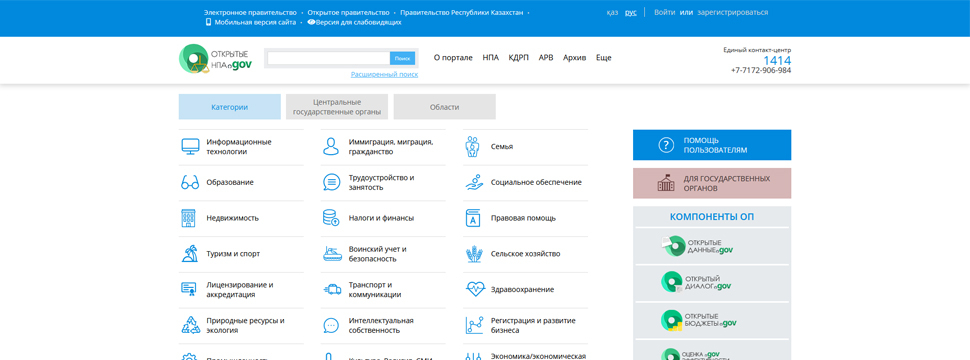Click the speech bubble icon for Трудоустройство и занятость
This screenshot has width=970, height=360.
[331, 182]
